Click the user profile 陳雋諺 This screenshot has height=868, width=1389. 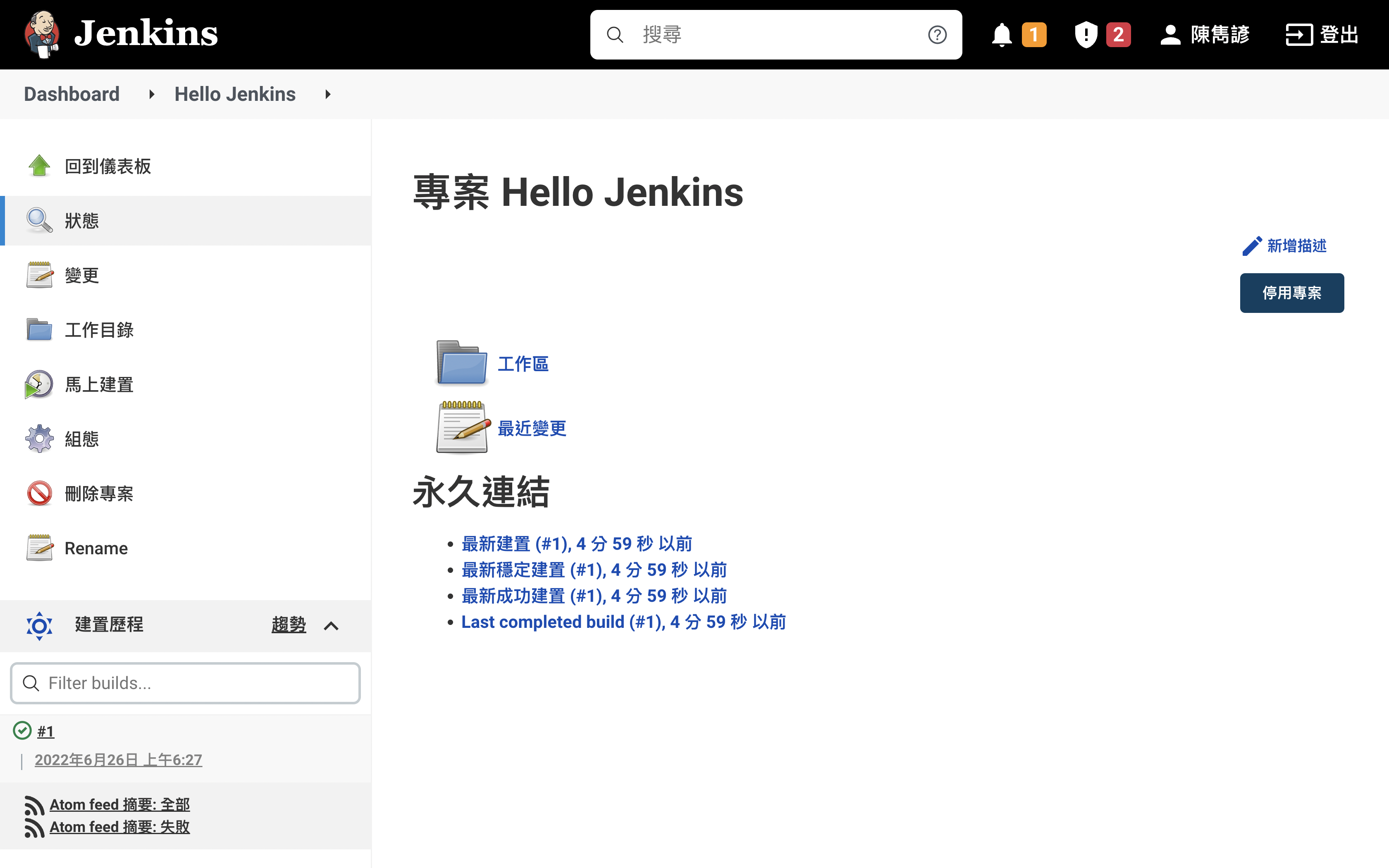pos(1205,34)
